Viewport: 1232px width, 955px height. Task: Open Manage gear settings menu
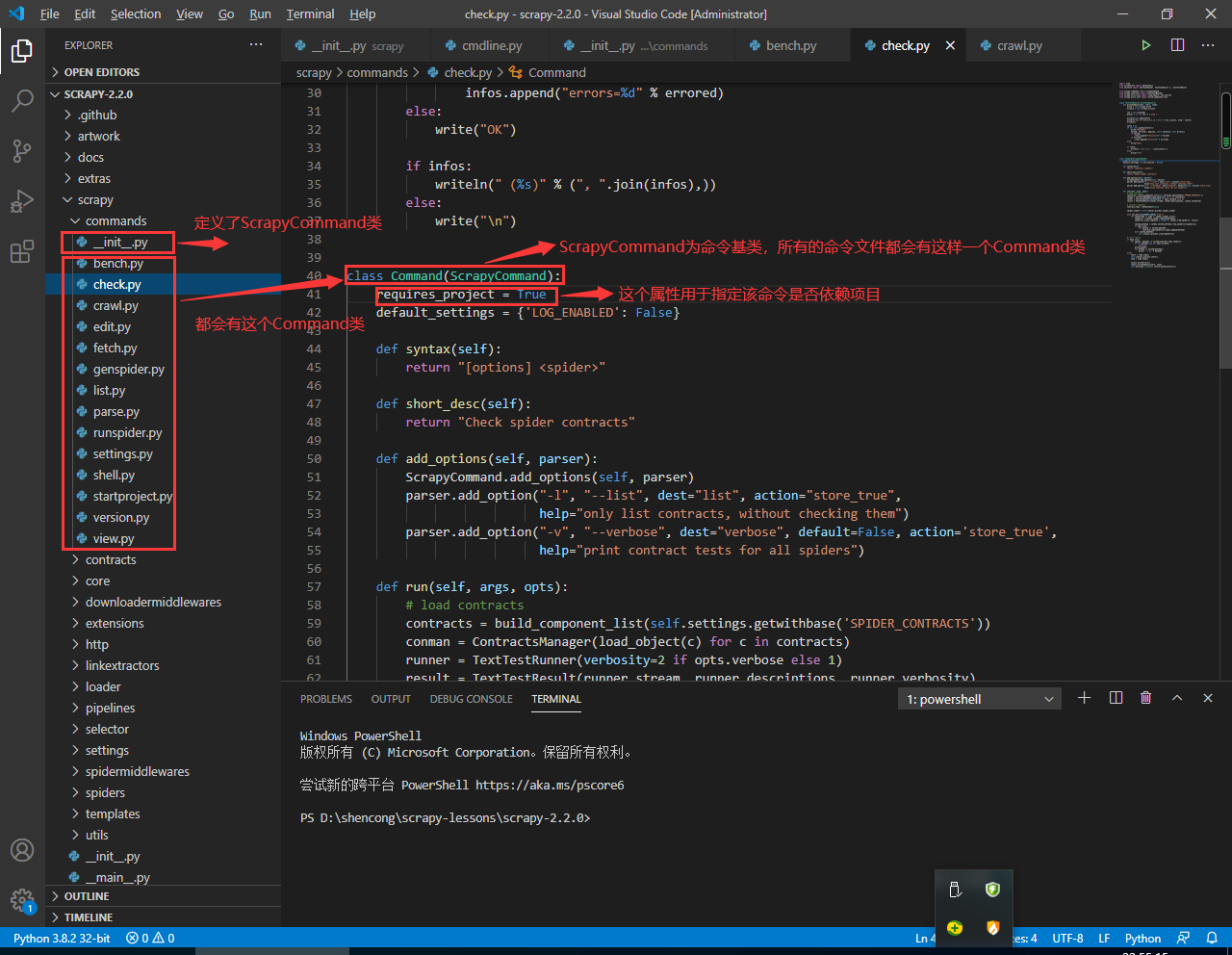click(22, 900)
